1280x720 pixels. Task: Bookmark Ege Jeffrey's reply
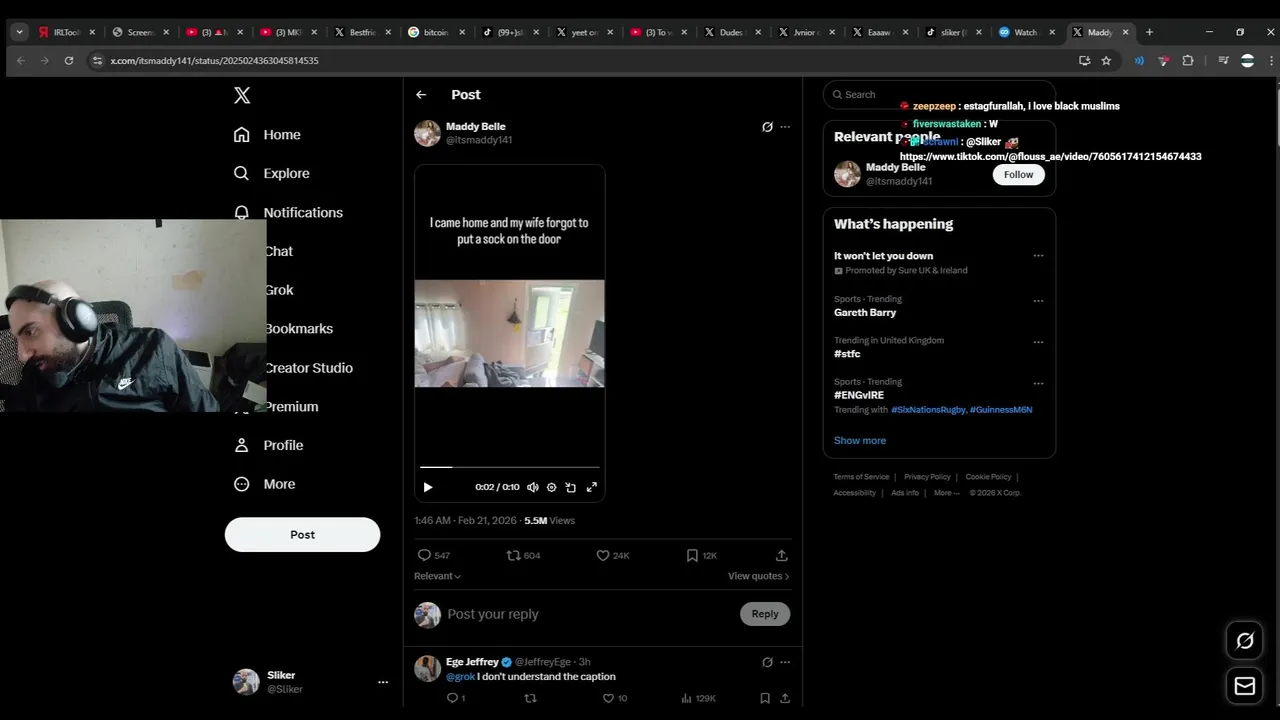point(765,698)
